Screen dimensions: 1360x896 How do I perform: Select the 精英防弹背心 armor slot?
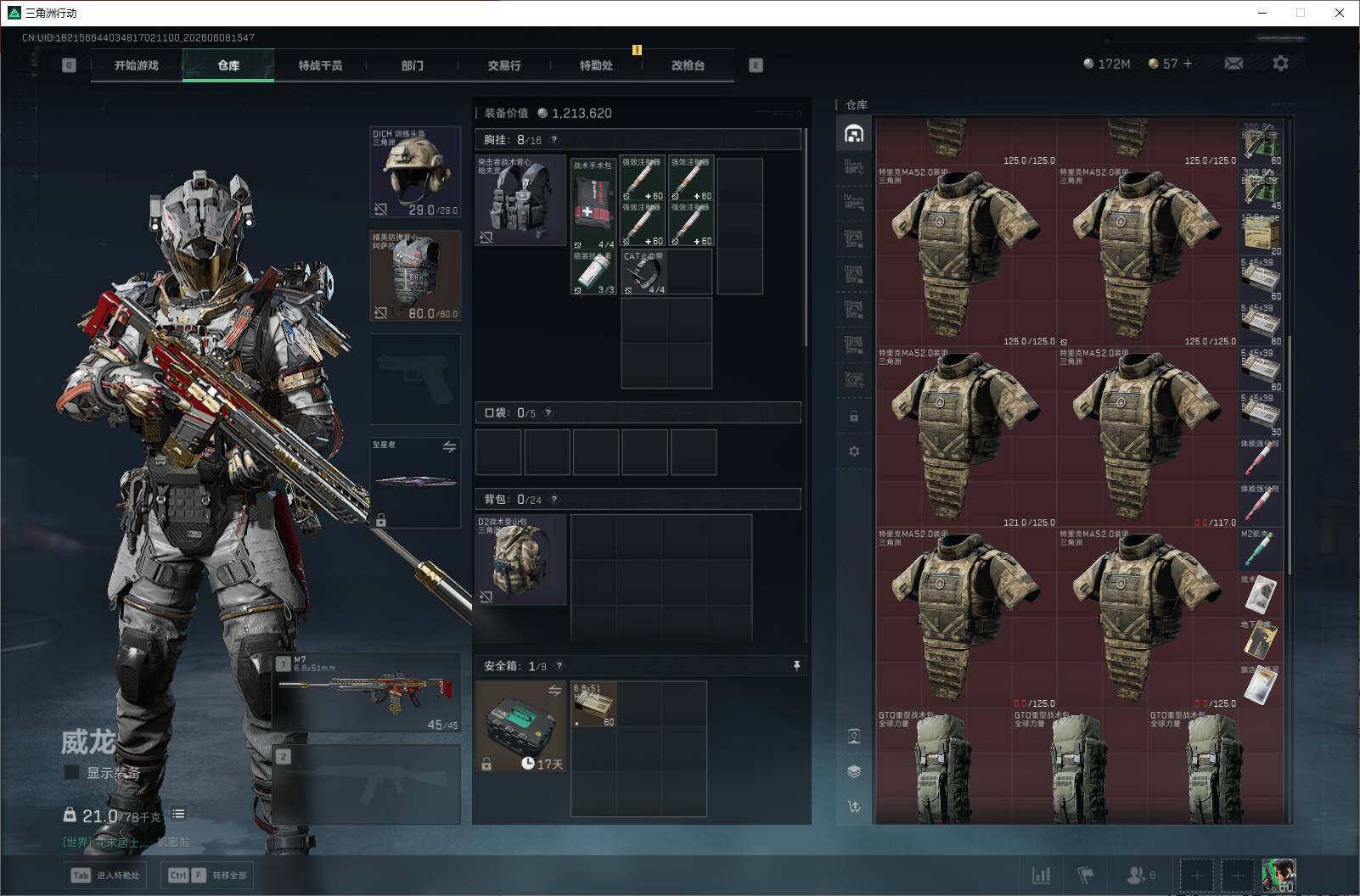click(x=416, y=276)
